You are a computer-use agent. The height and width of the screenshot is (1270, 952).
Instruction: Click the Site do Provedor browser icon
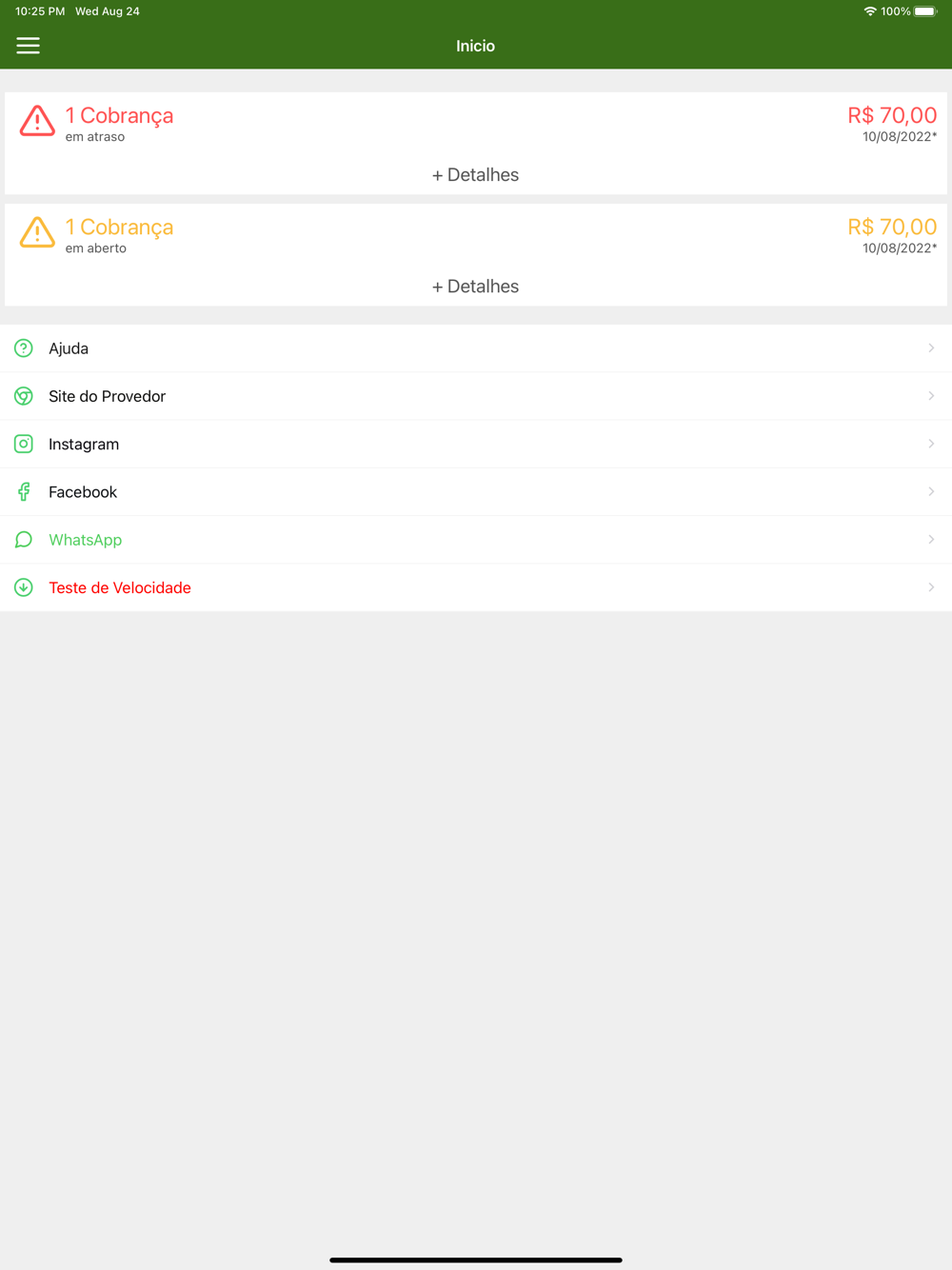pos(24,396)
